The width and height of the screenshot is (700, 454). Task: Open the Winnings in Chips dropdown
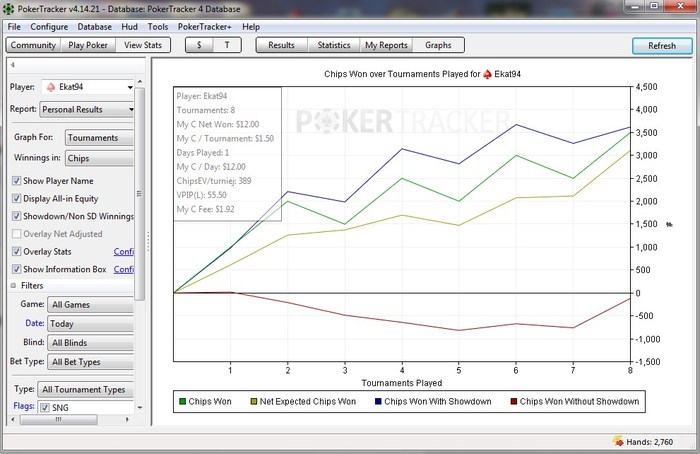pyautogui.click(x=99, y=158)
